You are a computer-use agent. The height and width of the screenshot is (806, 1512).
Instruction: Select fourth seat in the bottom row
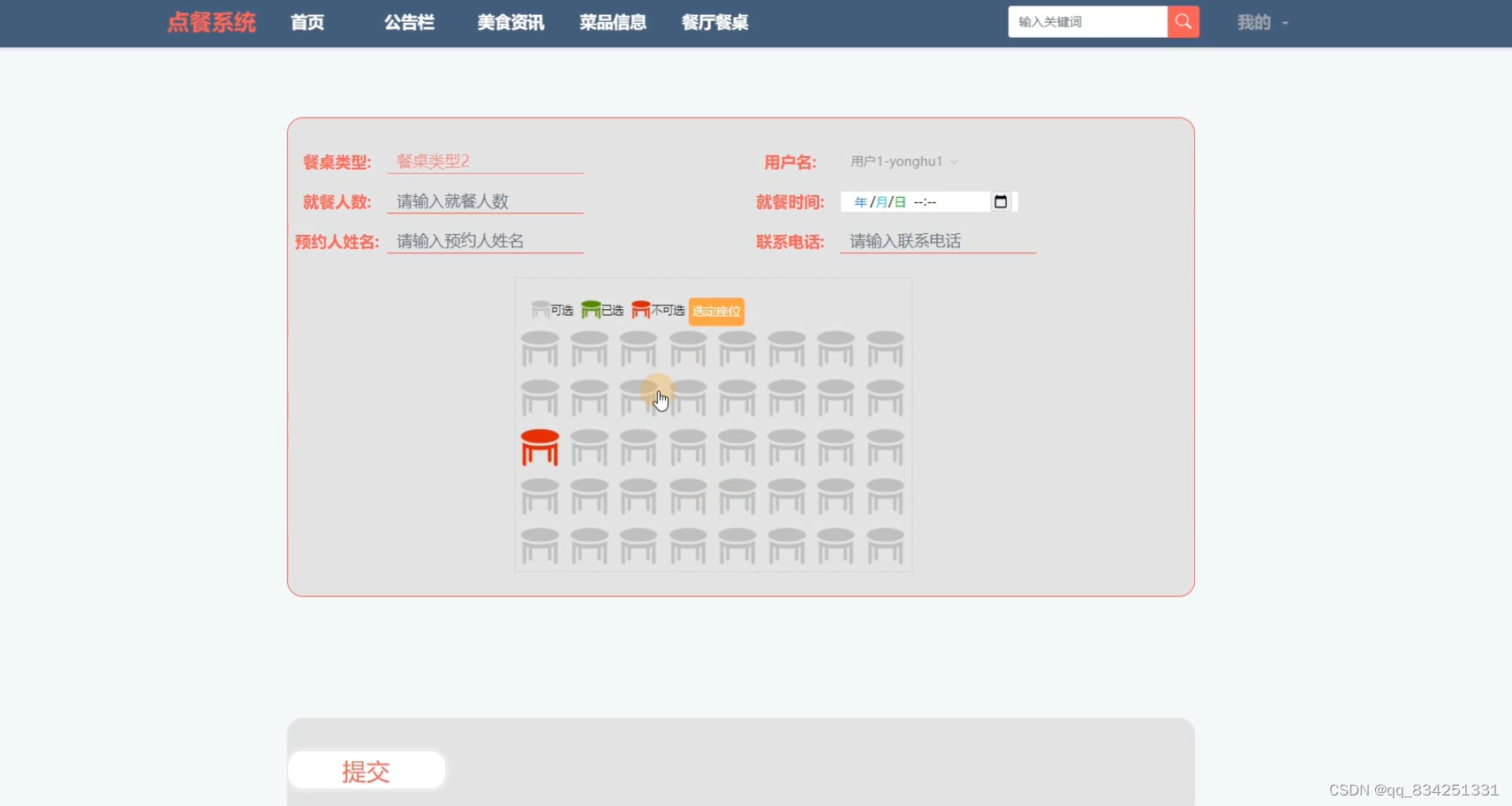point(688,546)
